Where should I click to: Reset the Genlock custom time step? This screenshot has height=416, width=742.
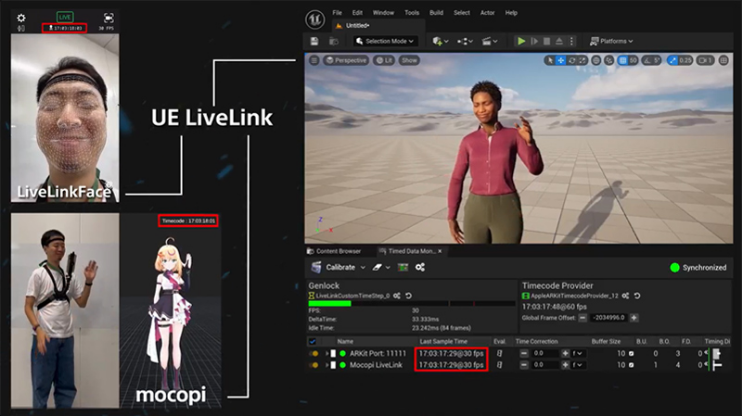coord(408,296)
